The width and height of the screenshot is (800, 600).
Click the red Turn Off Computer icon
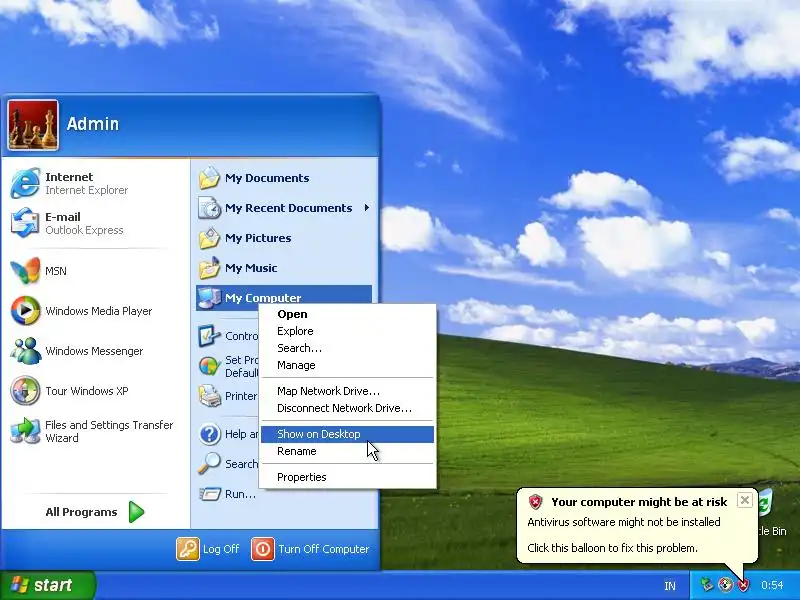263,549
